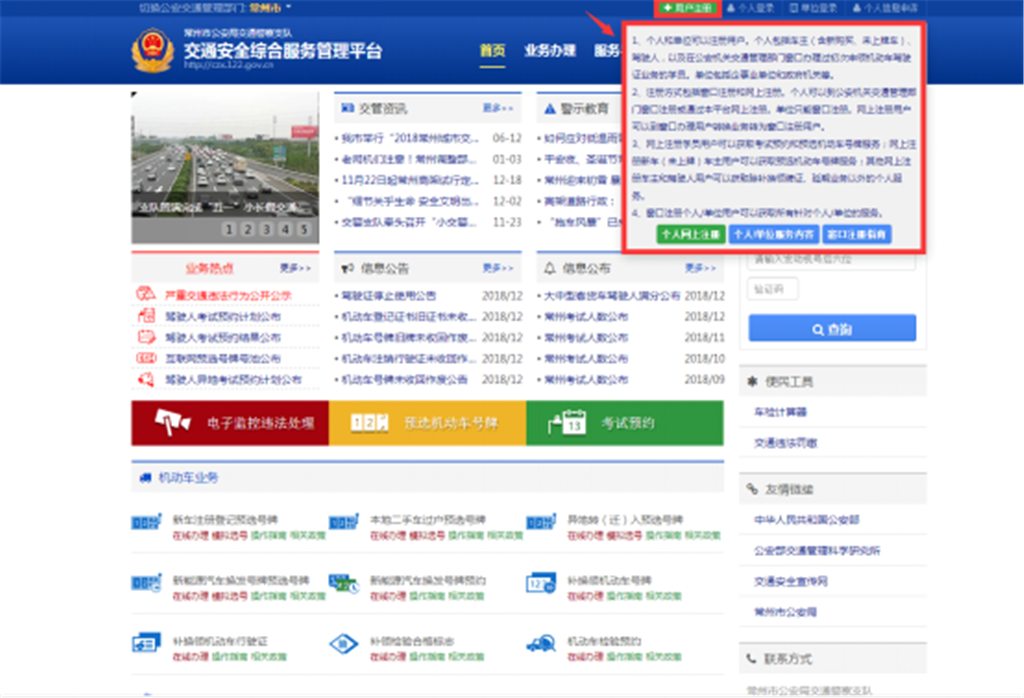The width and height of the screenshot is (1024, 698).
Task: Open the green 考试预约 banner
Action: (x=624, y=423)
